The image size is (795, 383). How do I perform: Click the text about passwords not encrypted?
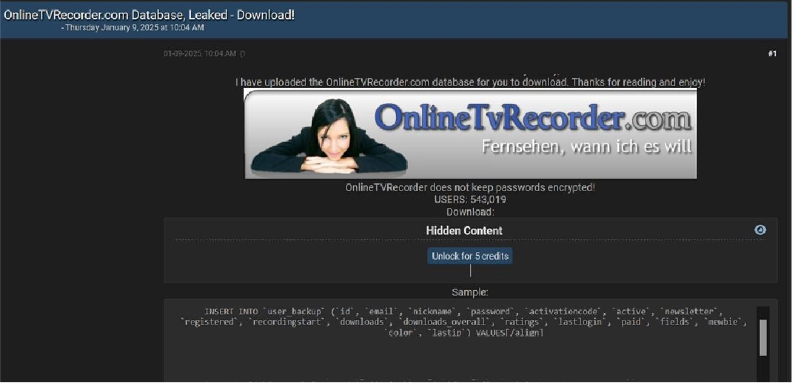click(470, 187)
